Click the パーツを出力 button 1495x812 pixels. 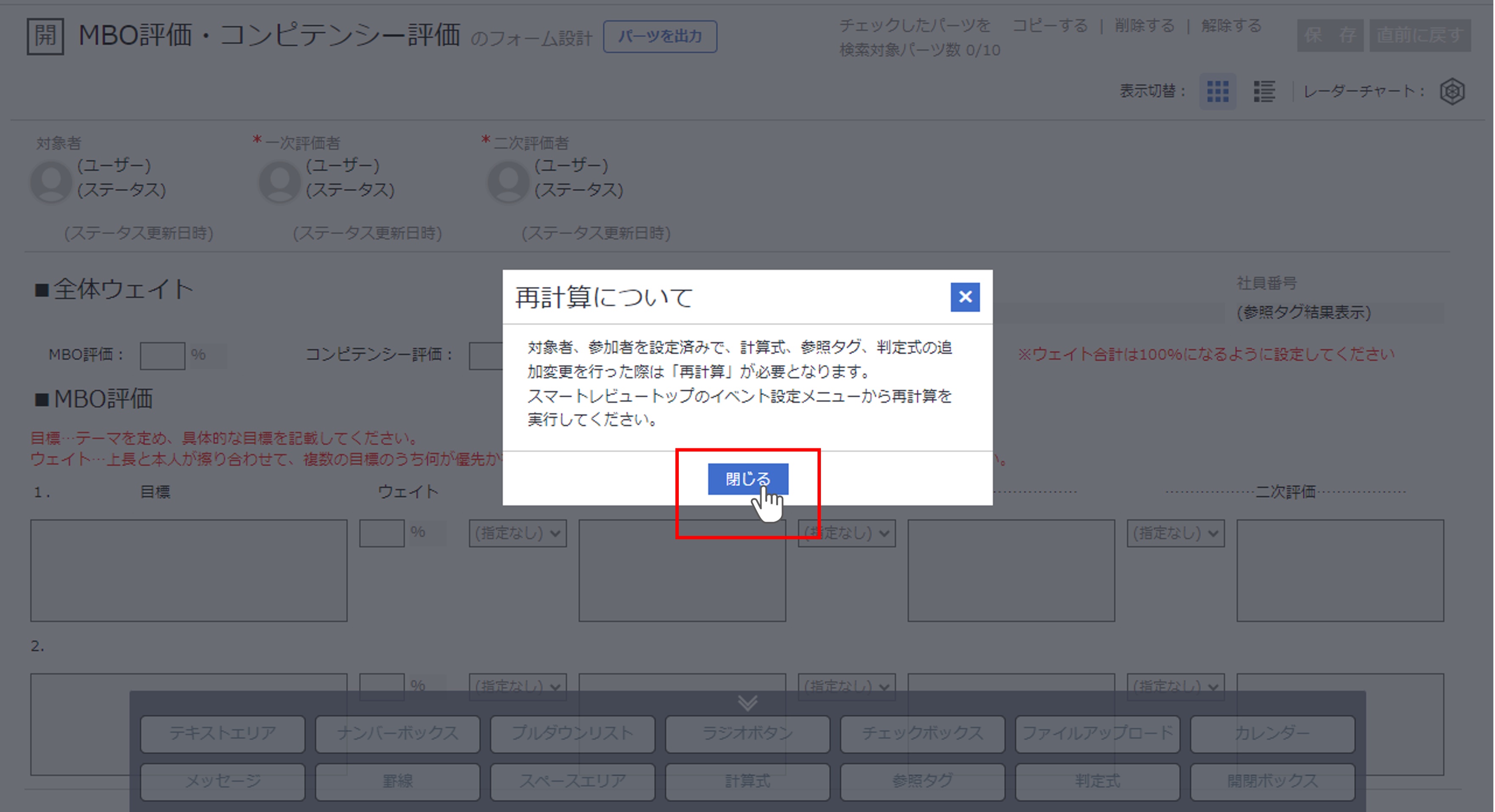[660, 36]
